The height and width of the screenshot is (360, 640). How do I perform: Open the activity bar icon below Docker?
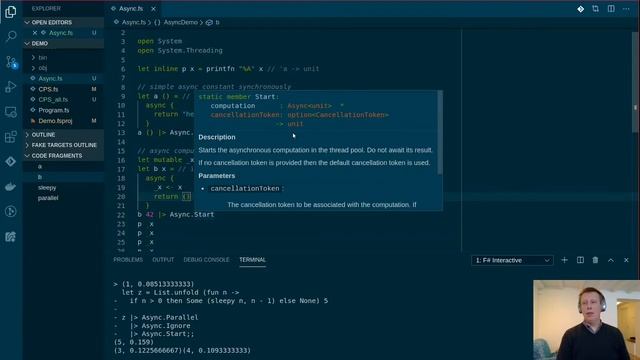11,211
